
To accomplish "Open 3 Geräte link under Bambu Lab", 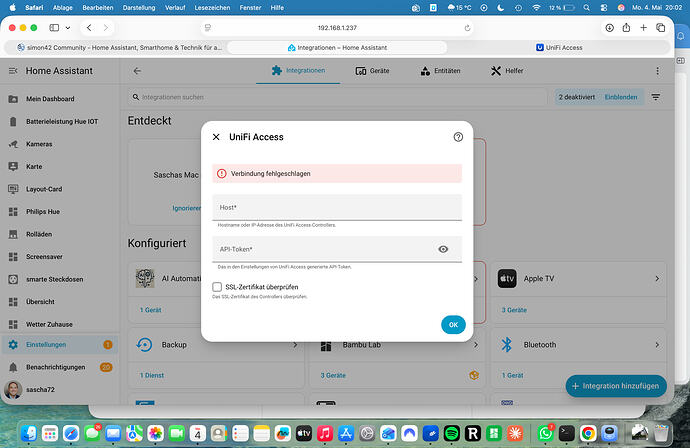I will click(x=333, y=375).
